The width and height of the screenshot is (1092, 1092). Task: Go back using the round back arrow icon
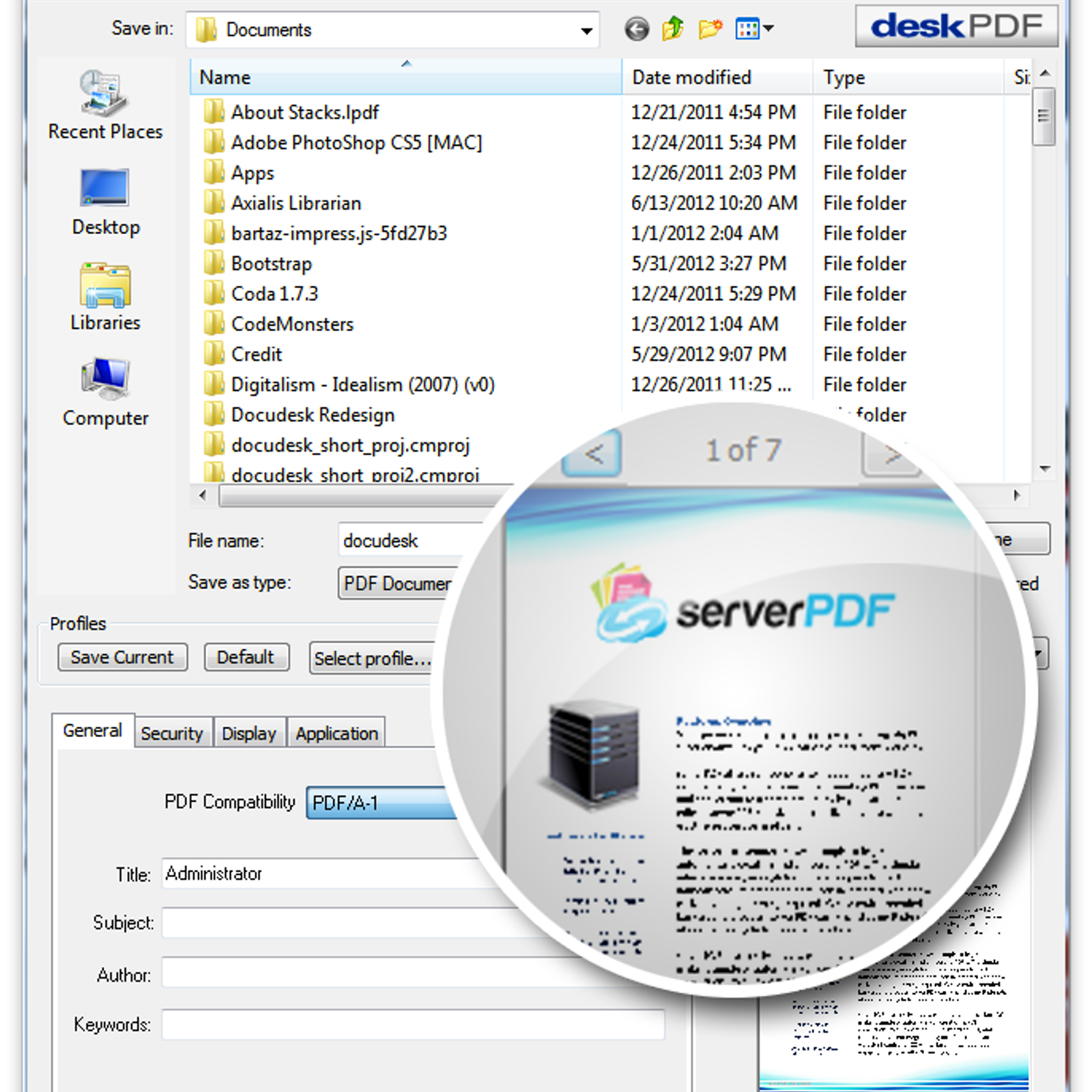tap(637, 29)
